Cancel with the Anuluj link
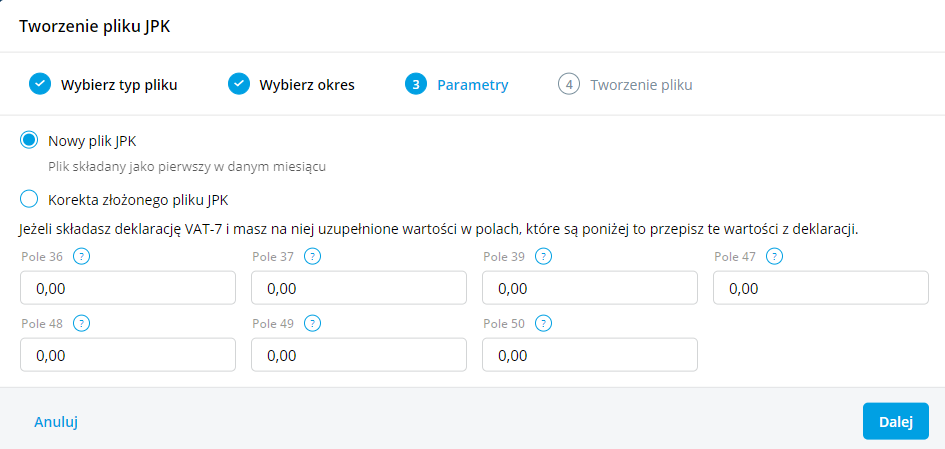Screen dimensions: 945x449 click(x=56, y=422)
